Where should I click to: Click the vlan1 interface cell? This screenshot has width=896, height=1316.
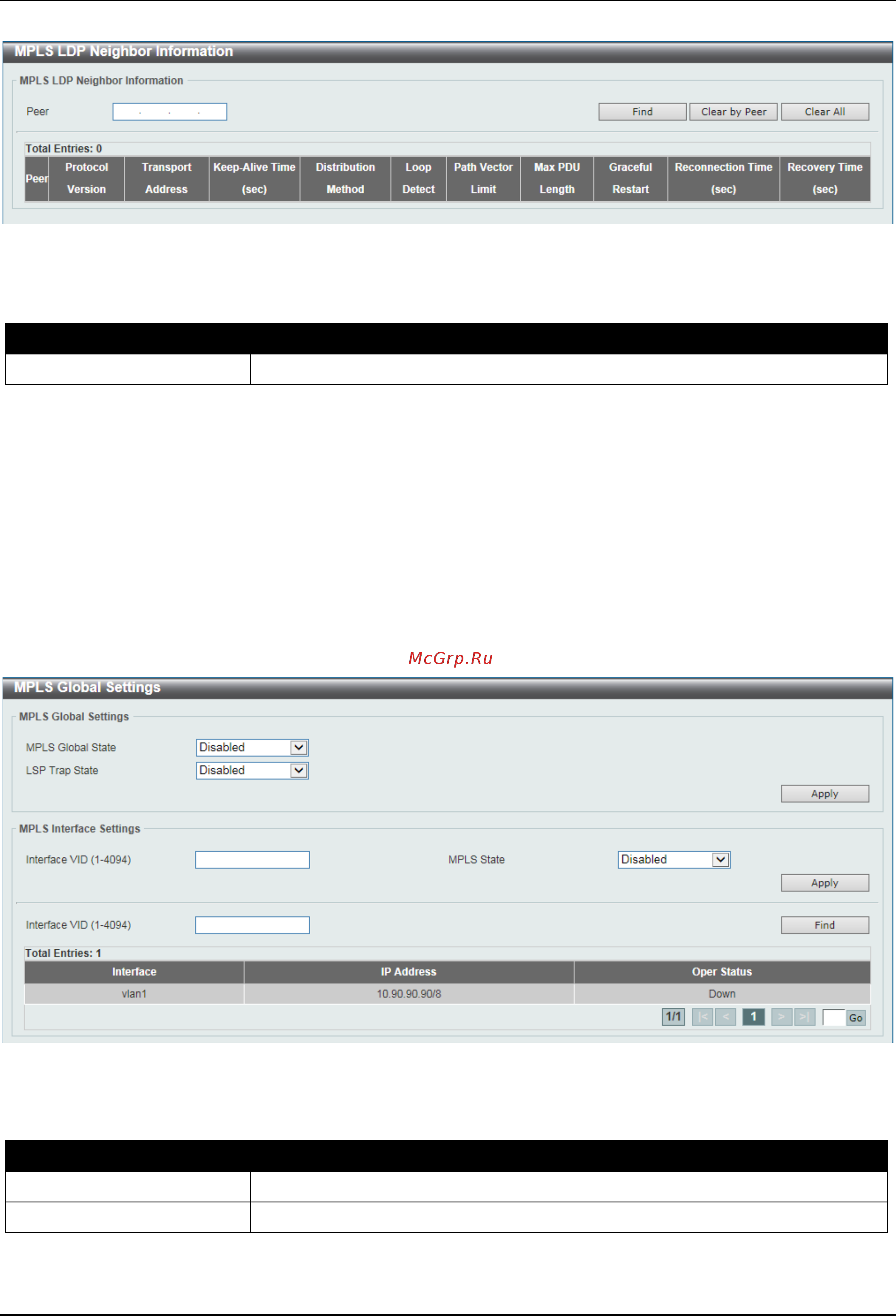pyautogui.click(x=134, y=994)
